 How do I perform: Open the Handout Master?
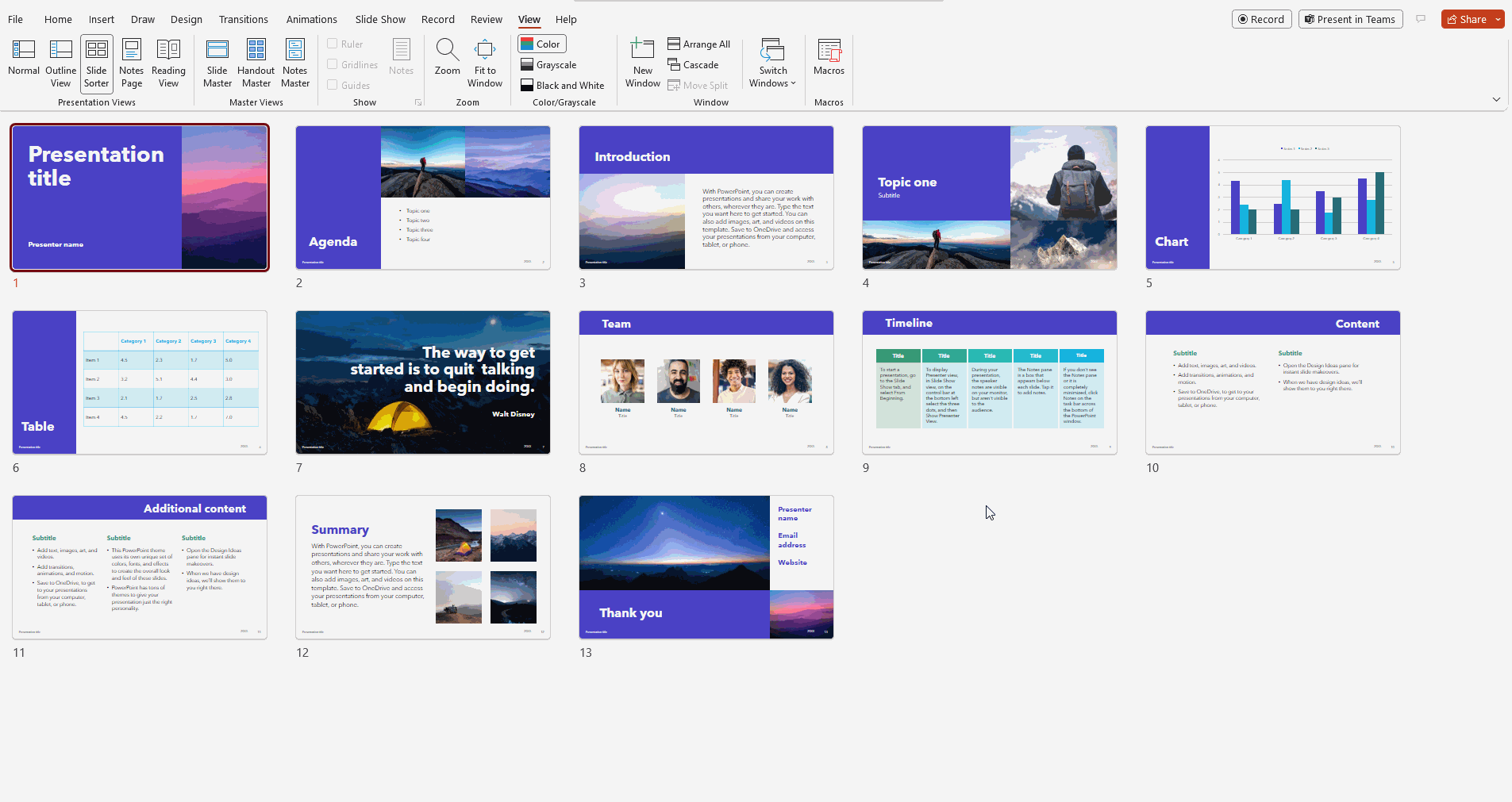[x=256, y=63]
